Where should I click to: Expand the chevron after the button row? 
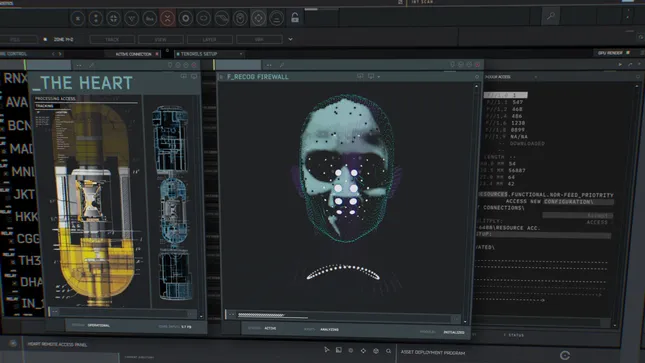(290, 40)
